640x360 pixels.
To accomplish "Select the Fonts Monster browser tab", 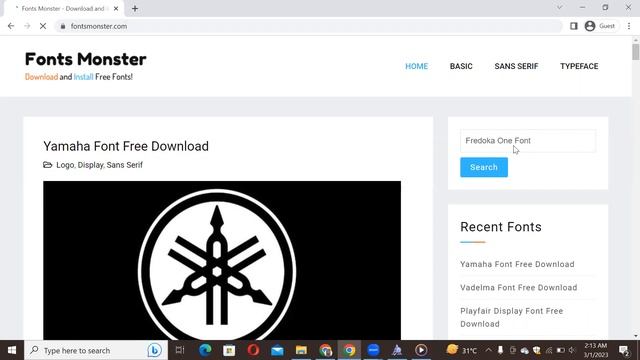I will 63,9.
